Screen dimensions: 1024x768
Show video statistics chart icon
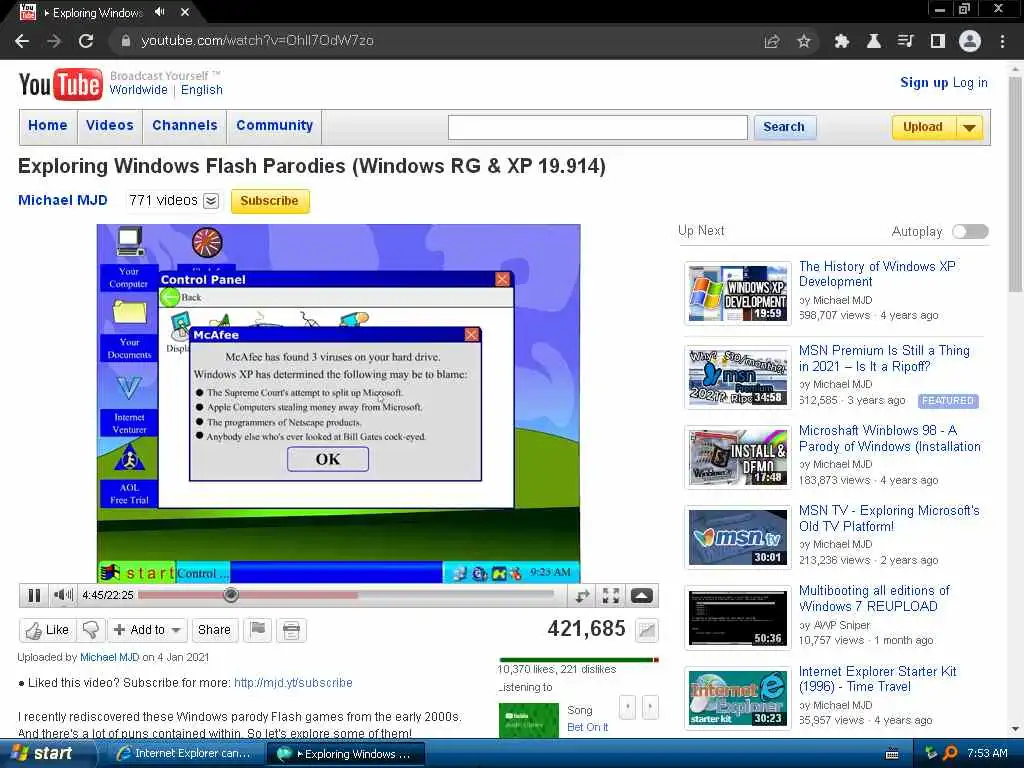coord(647,630)
